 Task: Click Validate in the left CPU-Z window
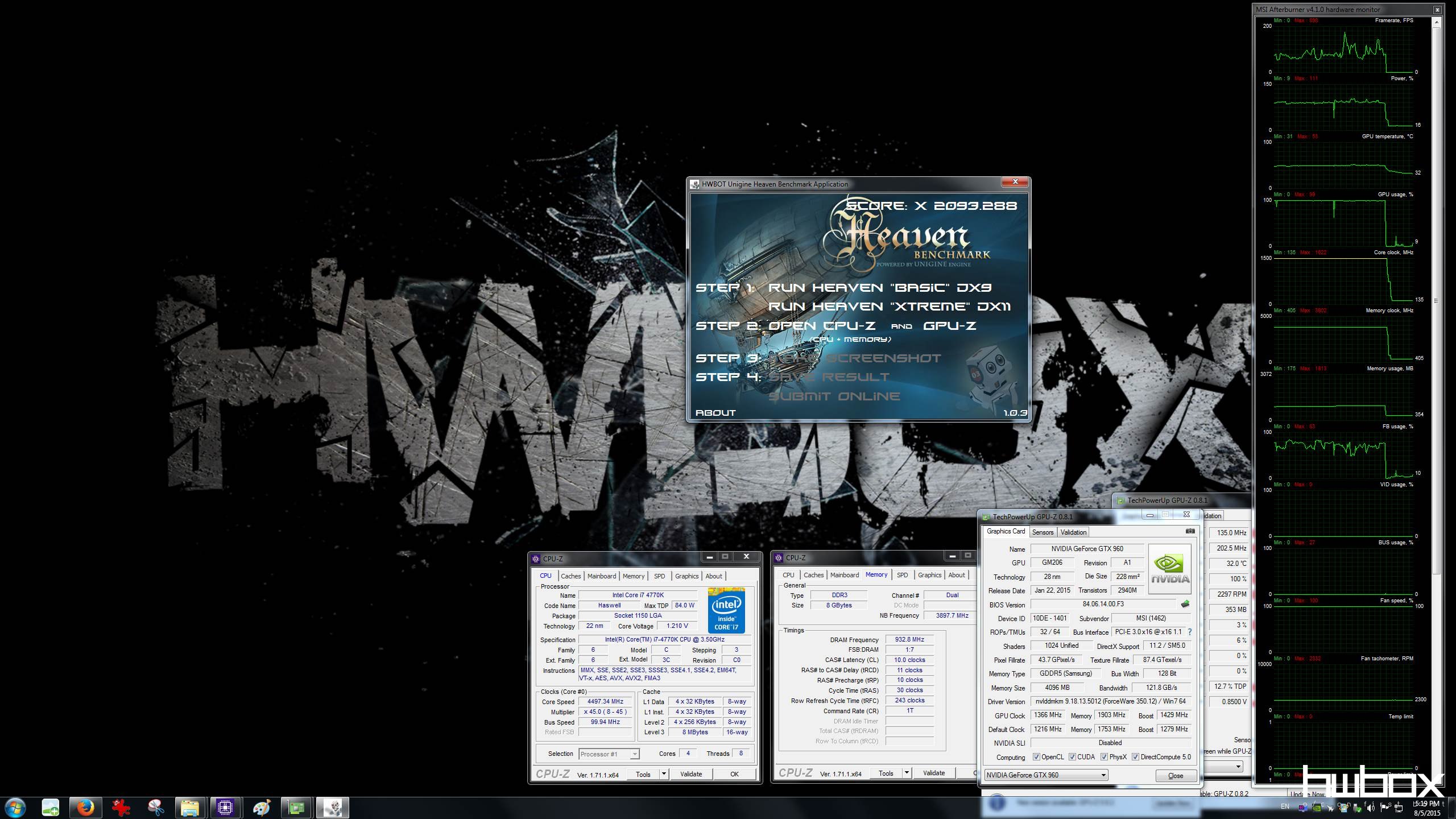[691, 774]
